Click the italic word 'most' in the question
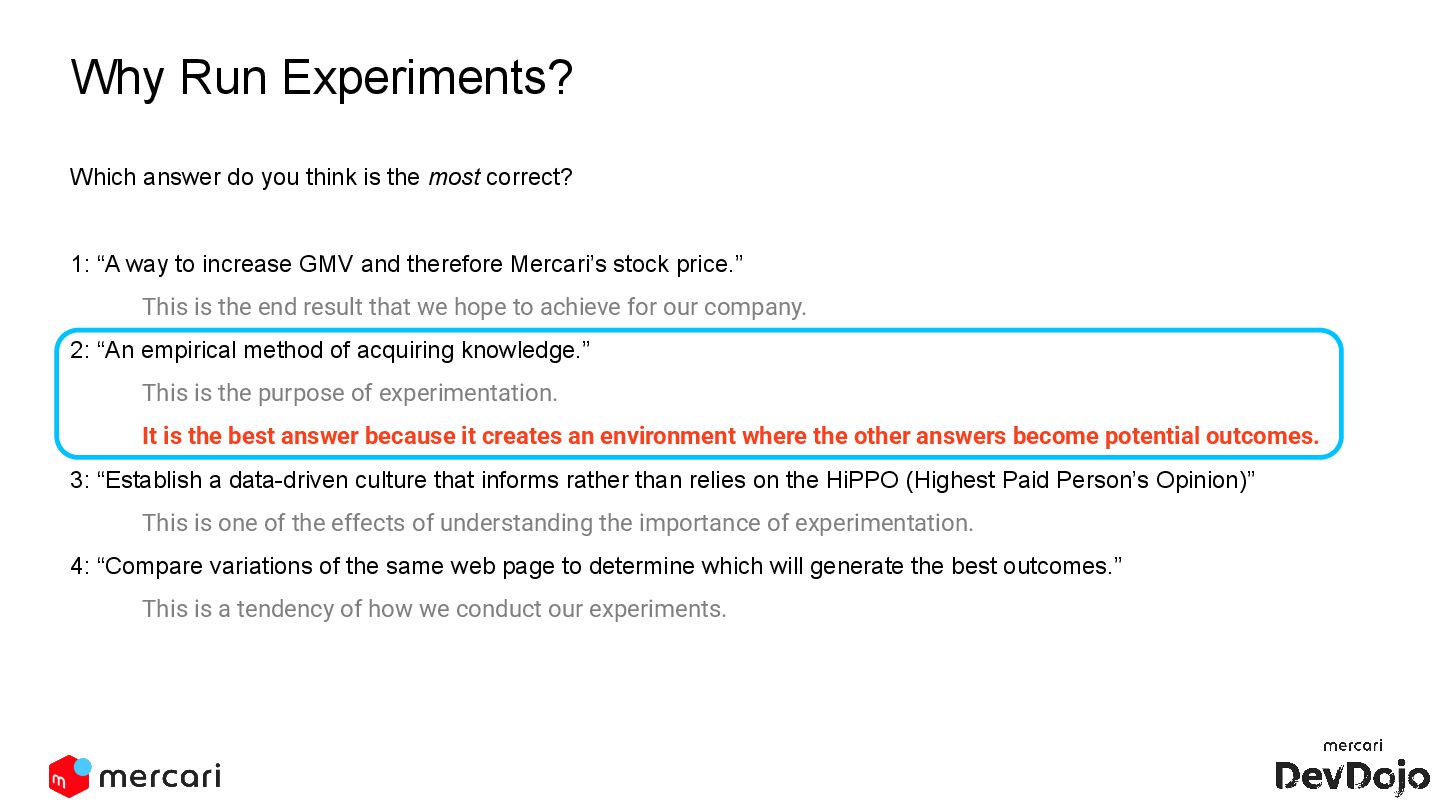Viewport: 1440px width, 810px height. tap(454, 178)
